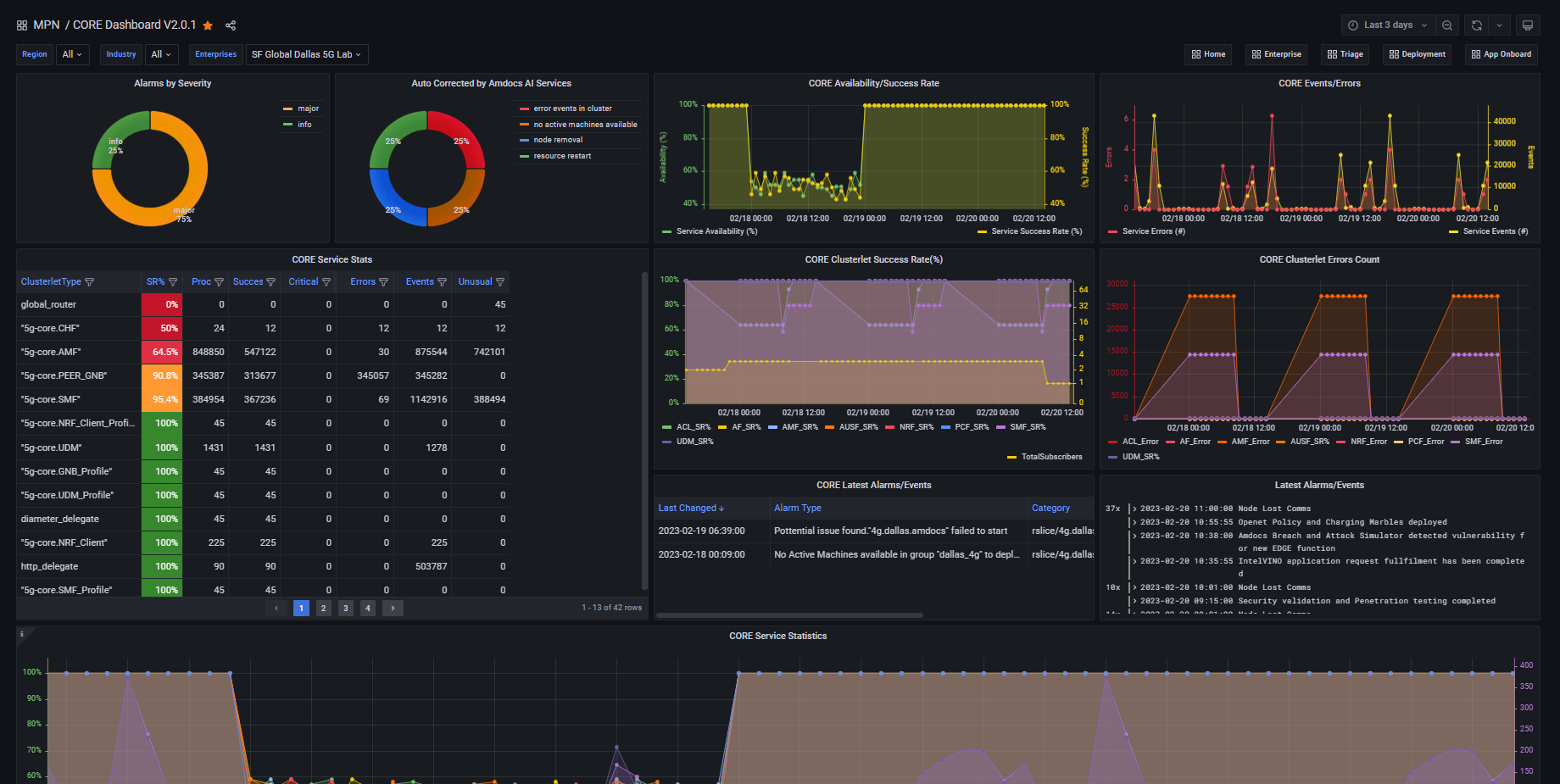Open the Triage dashboard link

click(1345, 54)
